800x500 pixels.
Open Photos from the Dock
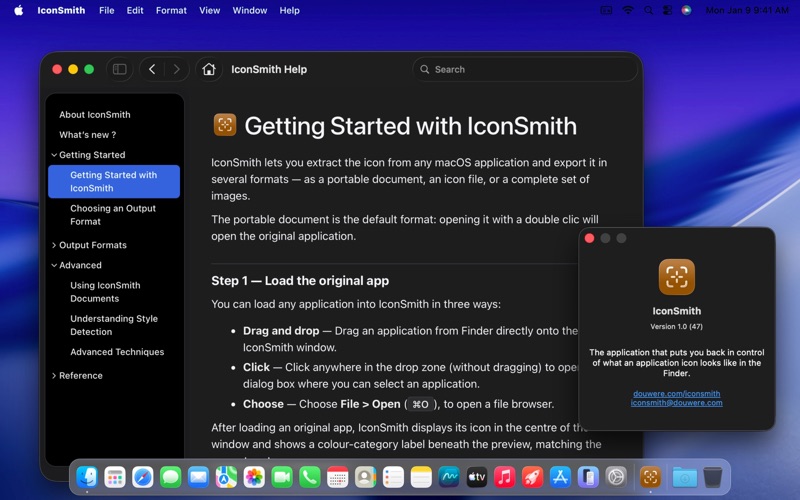click(254, 477)
